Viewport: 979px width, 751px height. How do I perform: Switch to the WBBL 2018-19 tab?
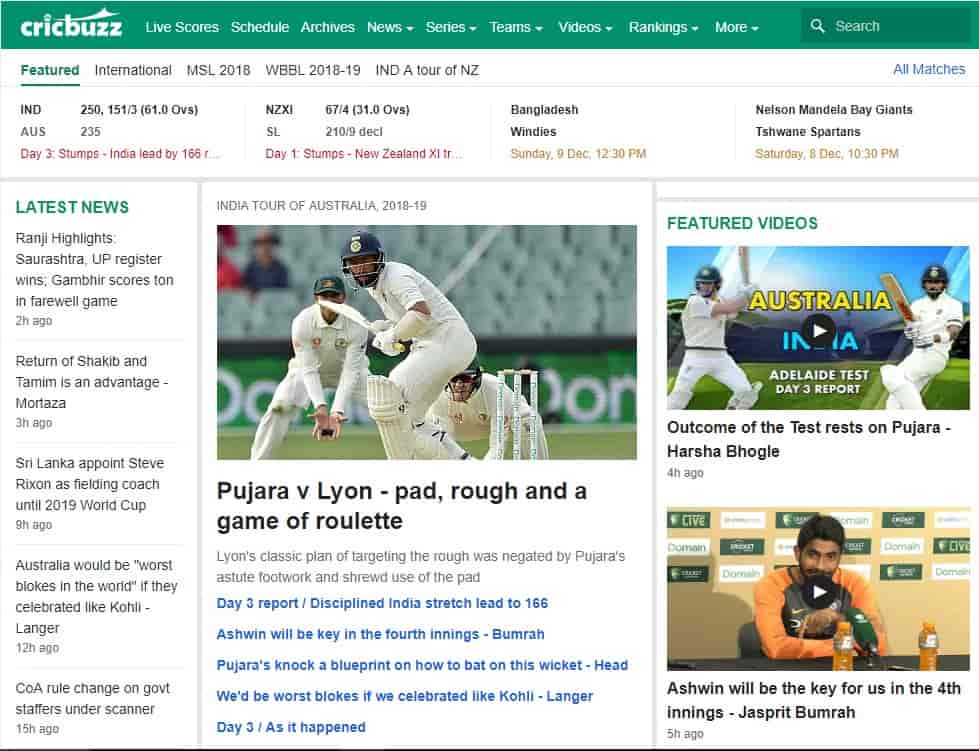tap(313, 70)
